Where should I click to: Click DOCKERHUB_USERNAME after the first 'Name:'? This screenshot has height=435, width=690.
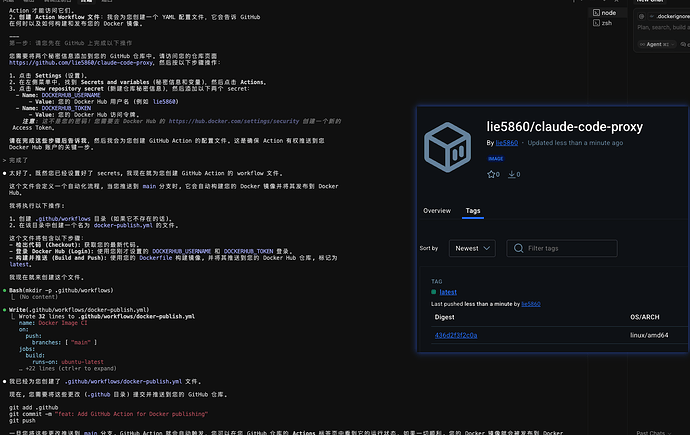(71, 95)
